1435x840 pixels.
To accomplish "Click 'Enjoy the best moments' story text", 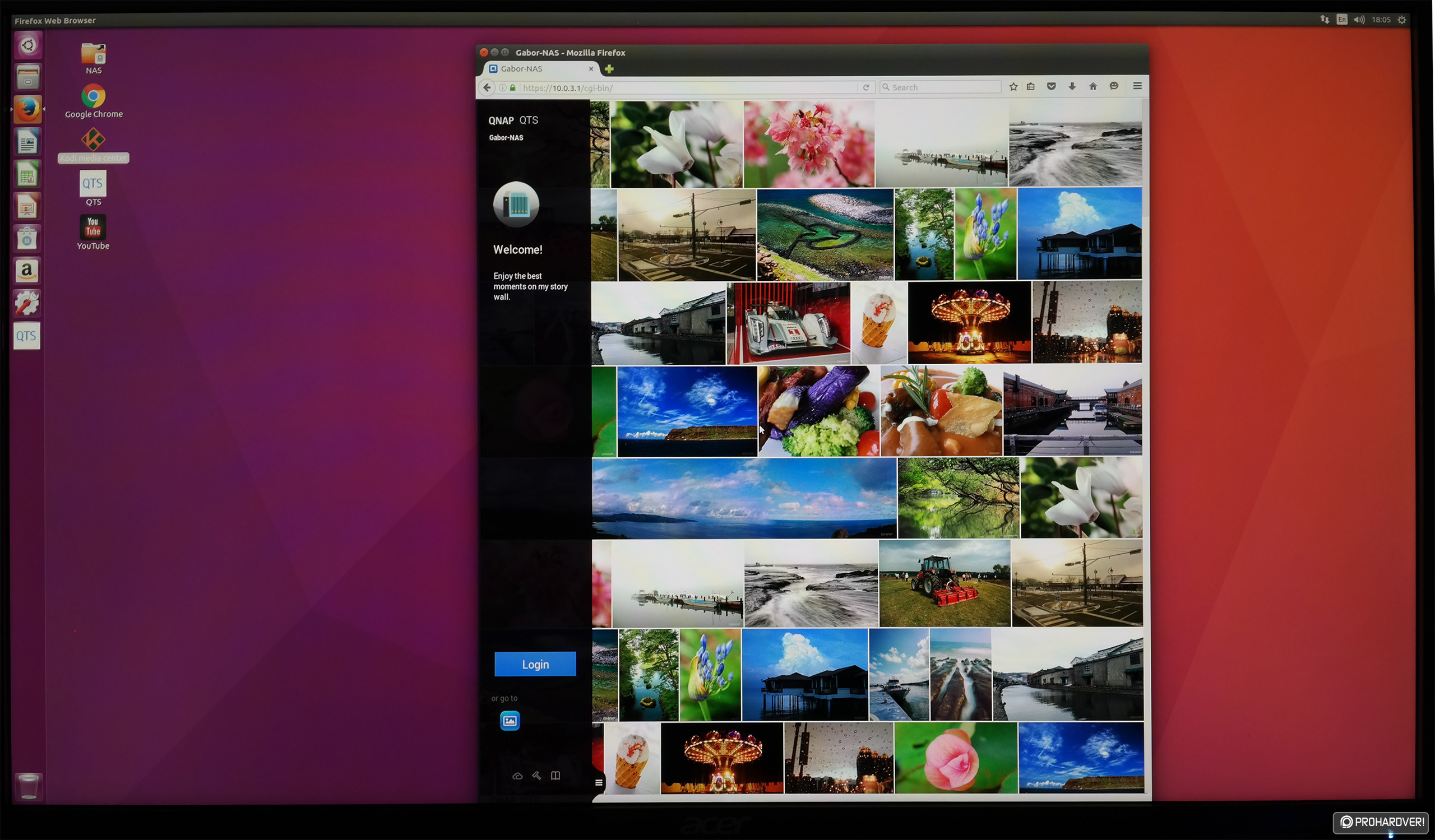I will pos(530,286).
